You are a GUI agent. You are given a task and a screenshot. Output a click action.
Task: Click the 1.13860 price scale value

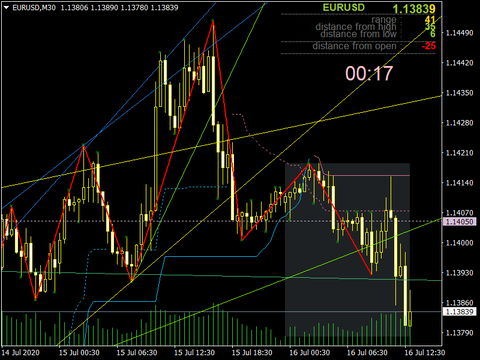point(459,303)
